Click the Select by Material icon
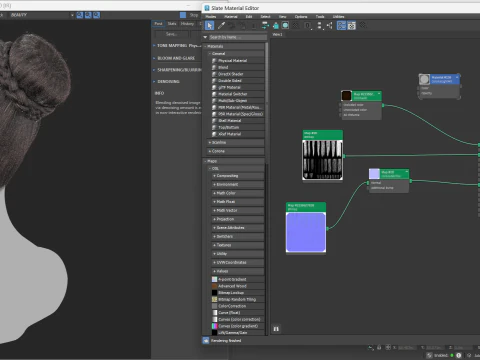The image size is (480, 360). (363, 25)
